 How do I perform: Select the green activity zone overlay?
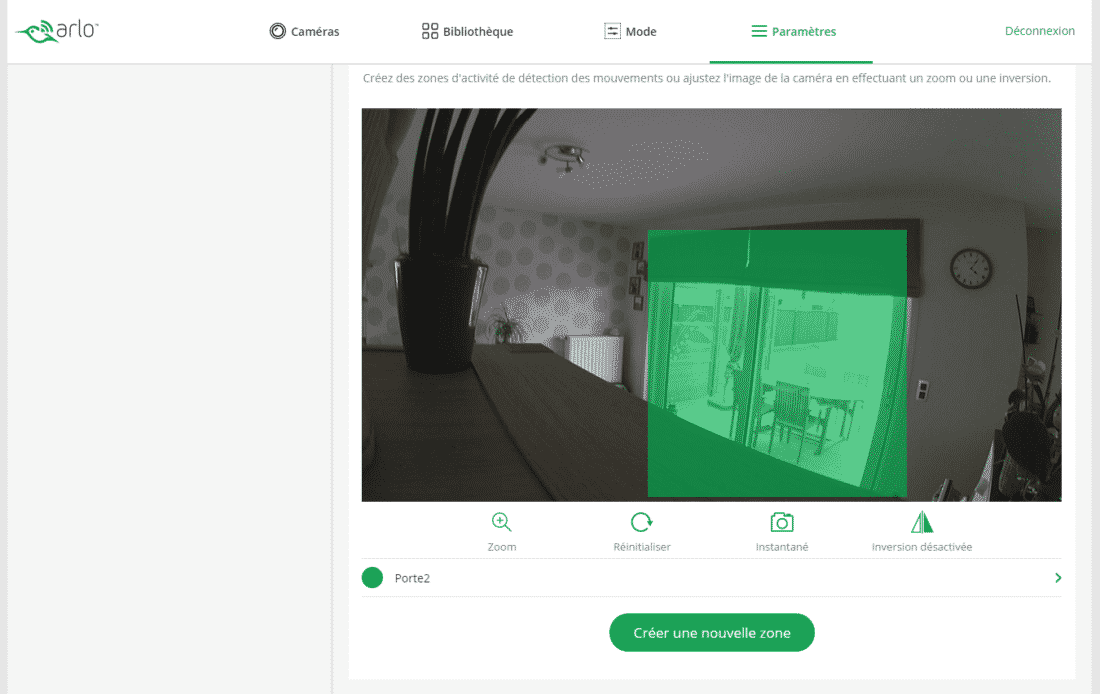[x=777, y=363]
